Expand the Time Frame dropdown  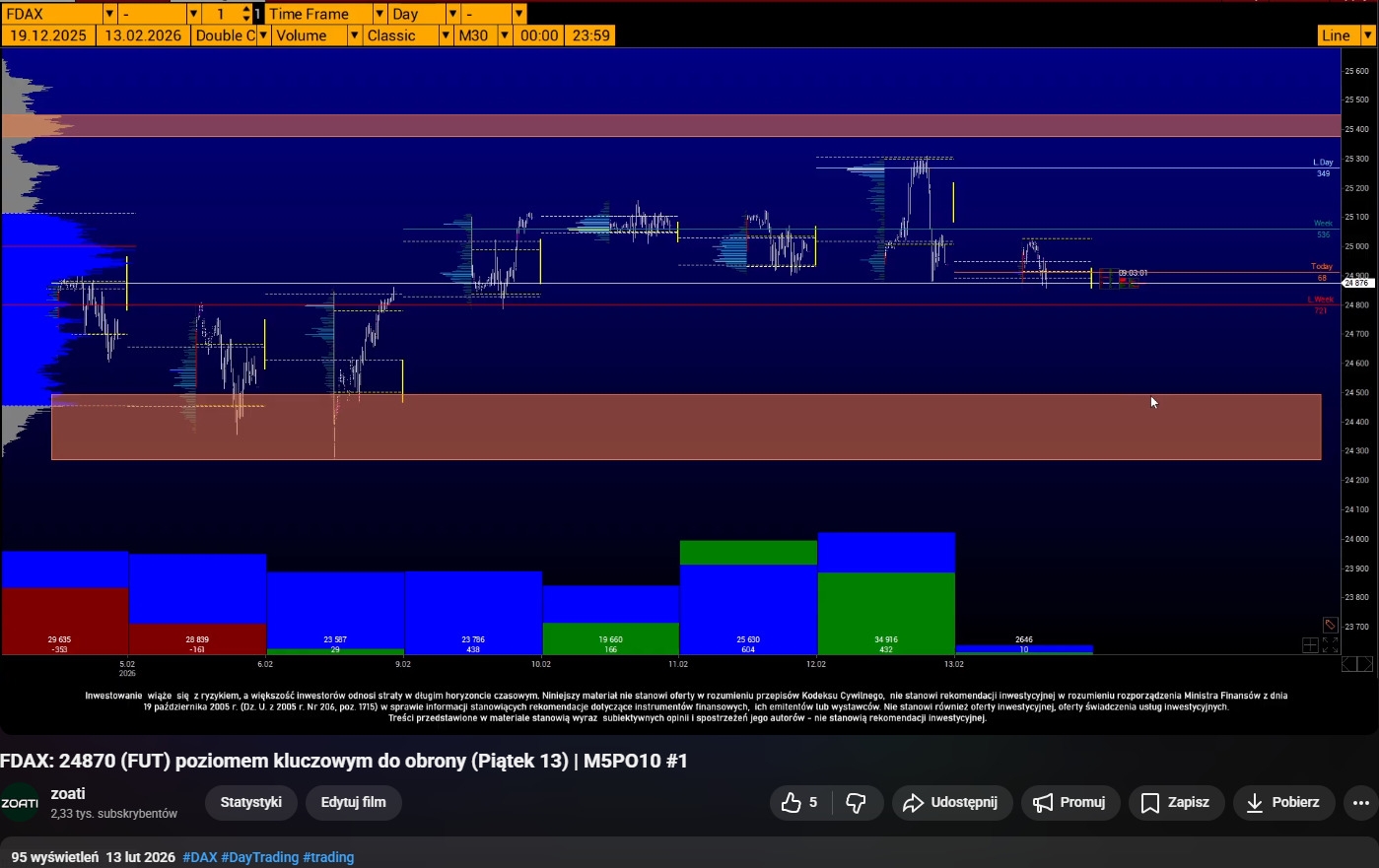pos(379,14)
